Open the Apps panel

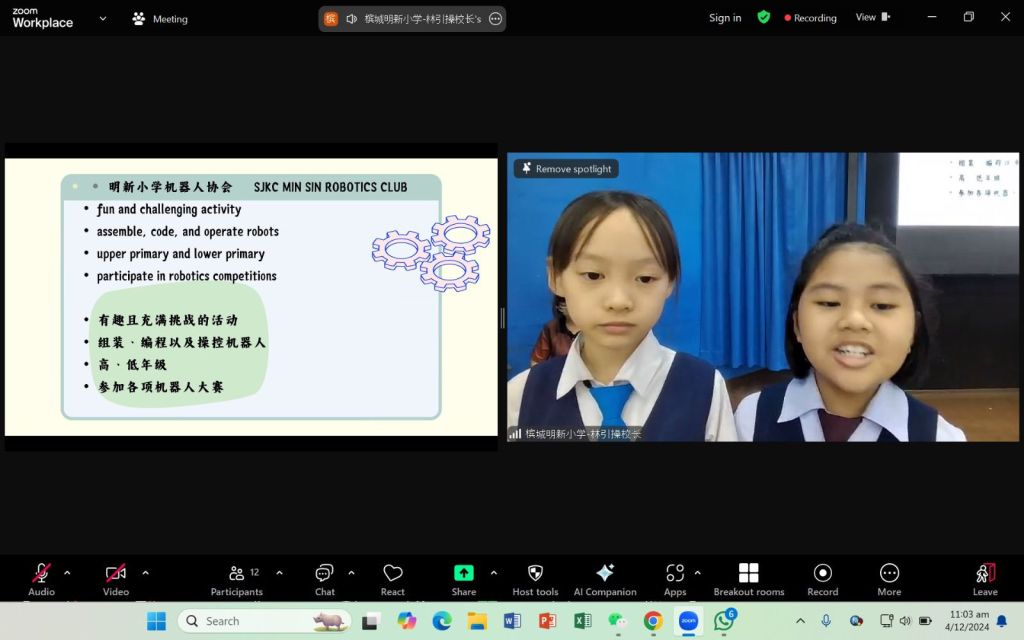675,573
